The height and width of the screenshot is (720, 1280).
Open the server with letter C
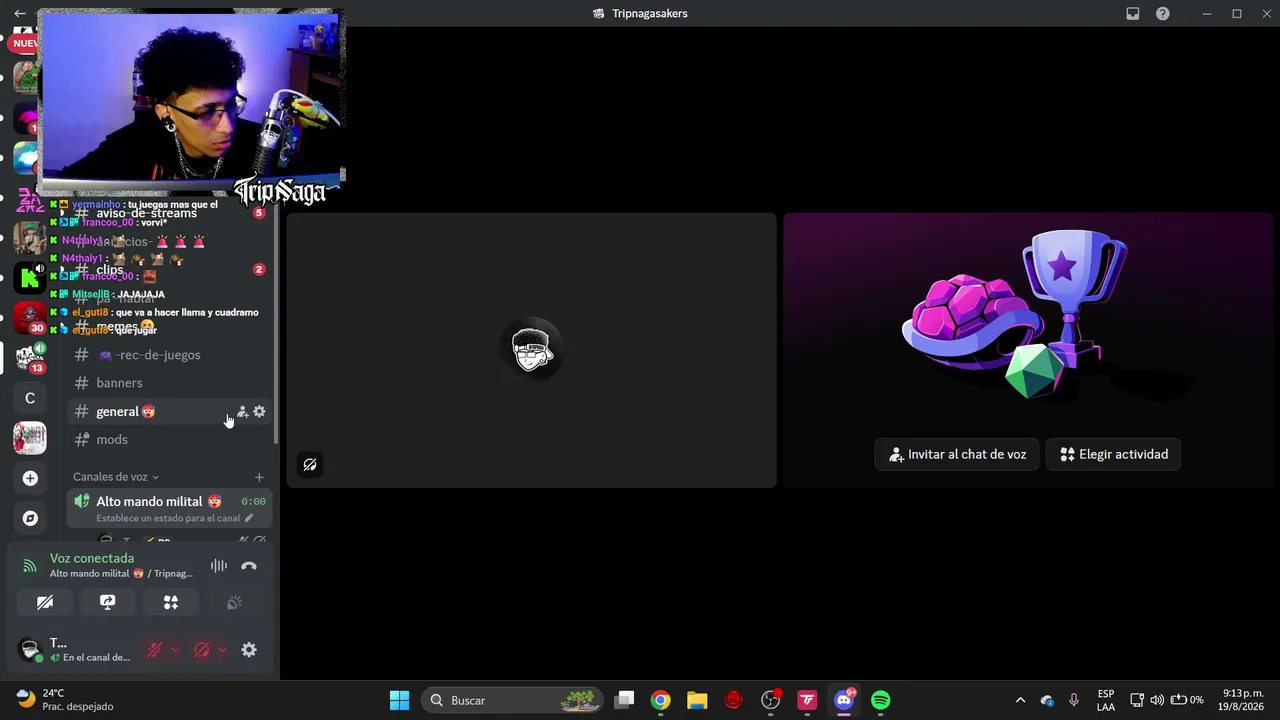coord(30,398)
